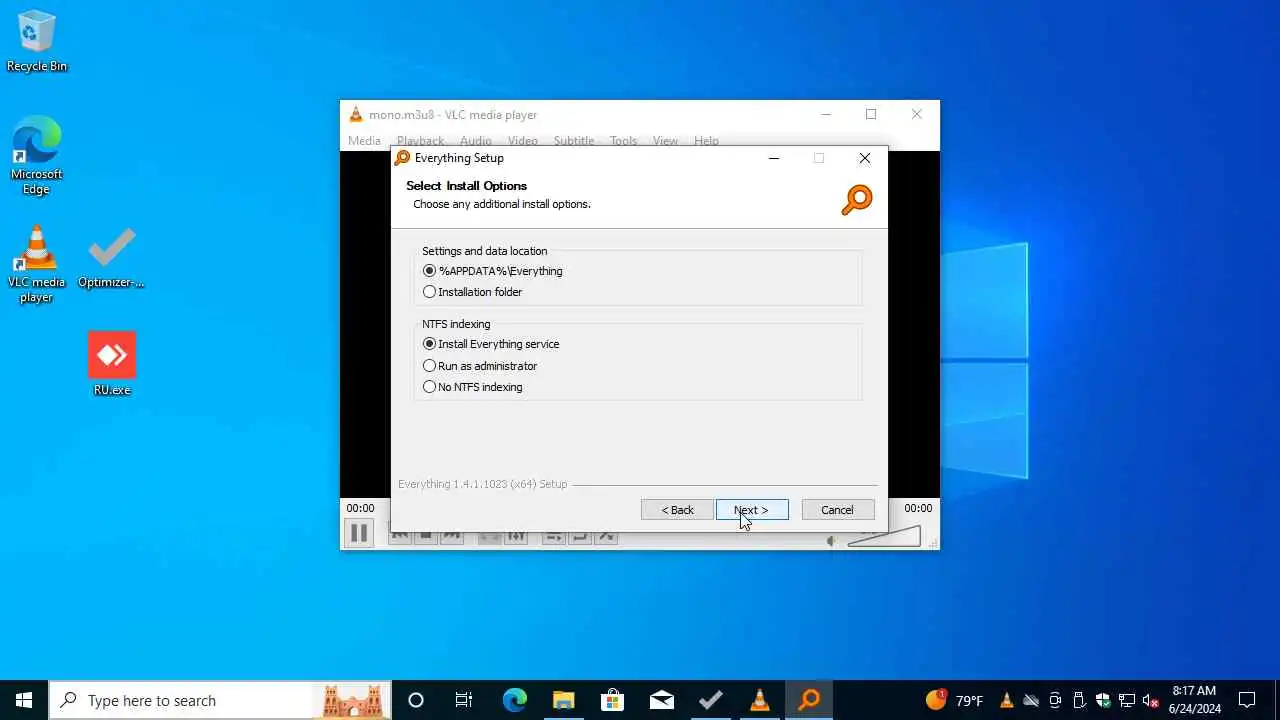The image size is (1280, 720).
Task: Cancel the Everything Setup
Action: [838, 510]
